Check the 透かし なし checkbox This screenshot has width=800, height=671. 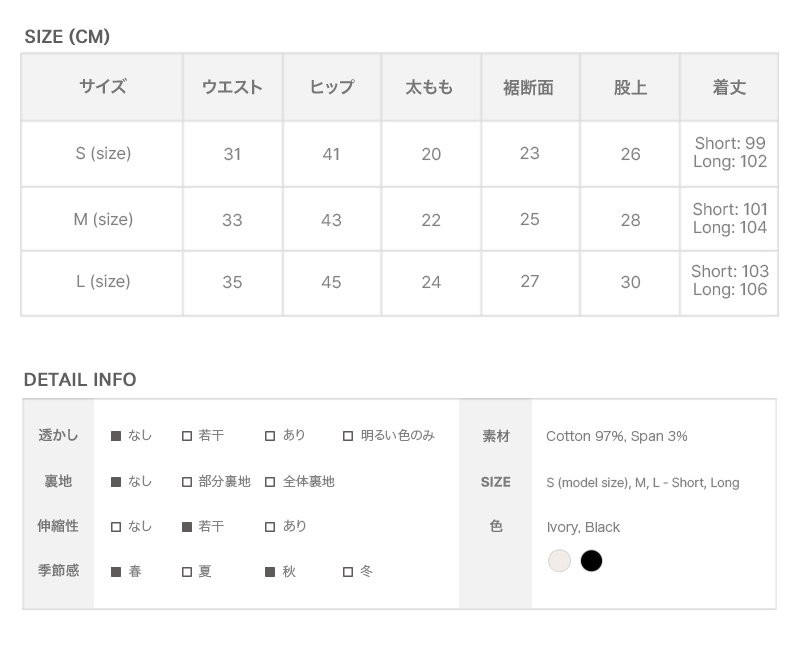pyautogui.click(x=116, y=436)
